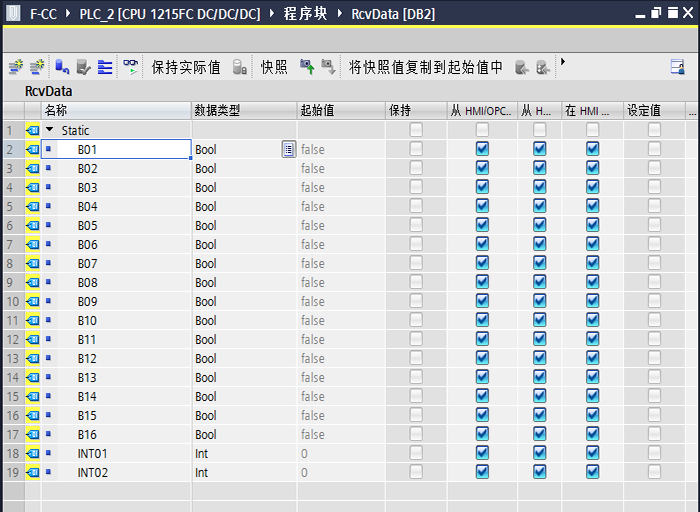Select name cell B12
The height and width of the screenshot is (512, 700).
(x=116, y=358)
